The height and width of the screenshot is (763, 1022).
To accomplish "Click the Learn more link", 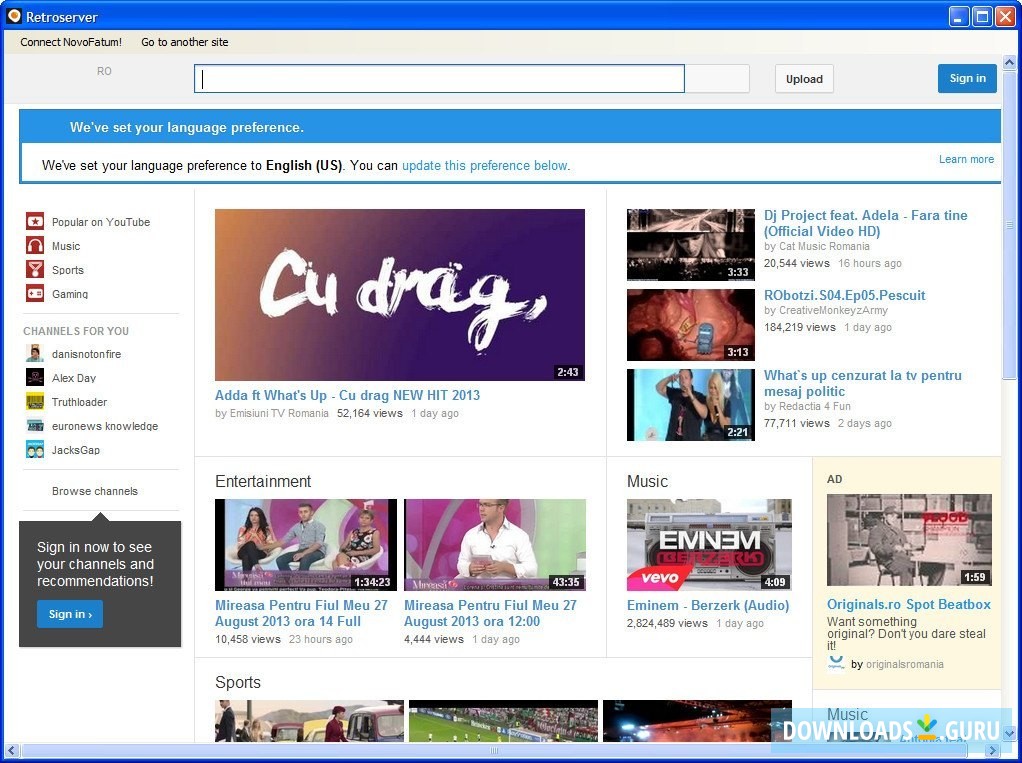I will coord(966,159).
